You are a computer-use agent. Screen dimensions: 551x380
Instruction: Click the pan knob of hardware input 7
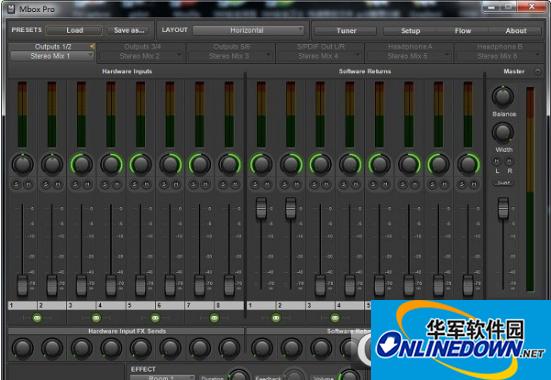pos(200,164)
